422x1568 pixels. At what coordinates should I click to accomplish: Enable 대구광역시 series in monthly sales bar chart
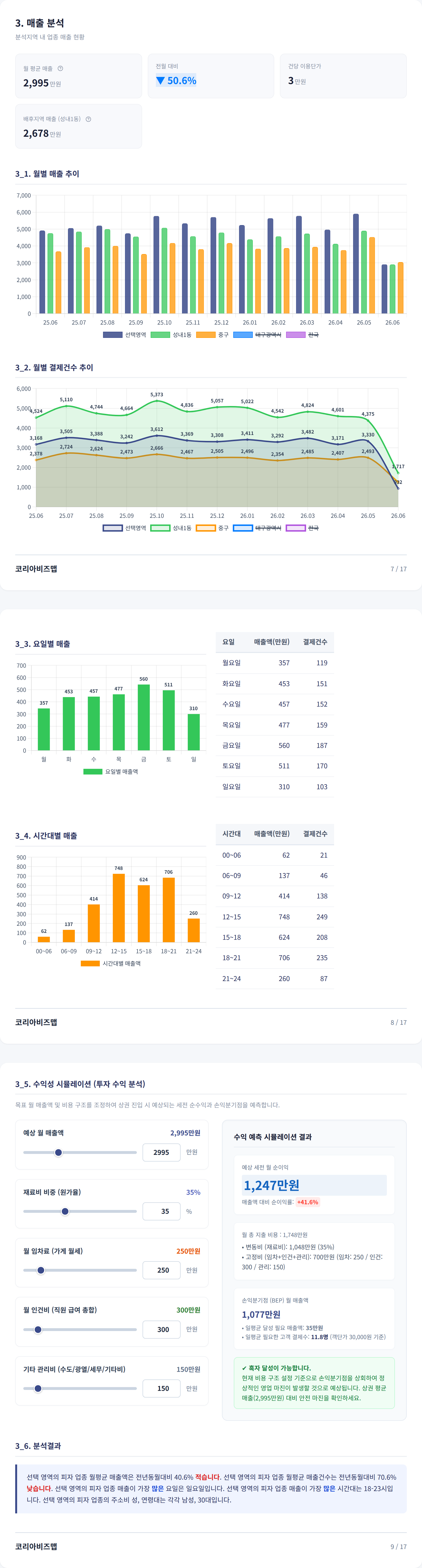258,335
